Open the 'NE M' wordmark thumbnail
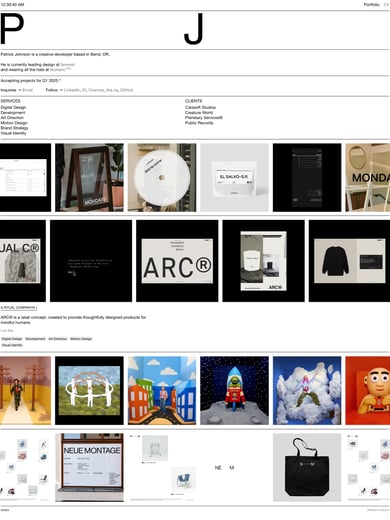This screenshot has height=520, width=390. pyautogui.click(x=234, y=467)
